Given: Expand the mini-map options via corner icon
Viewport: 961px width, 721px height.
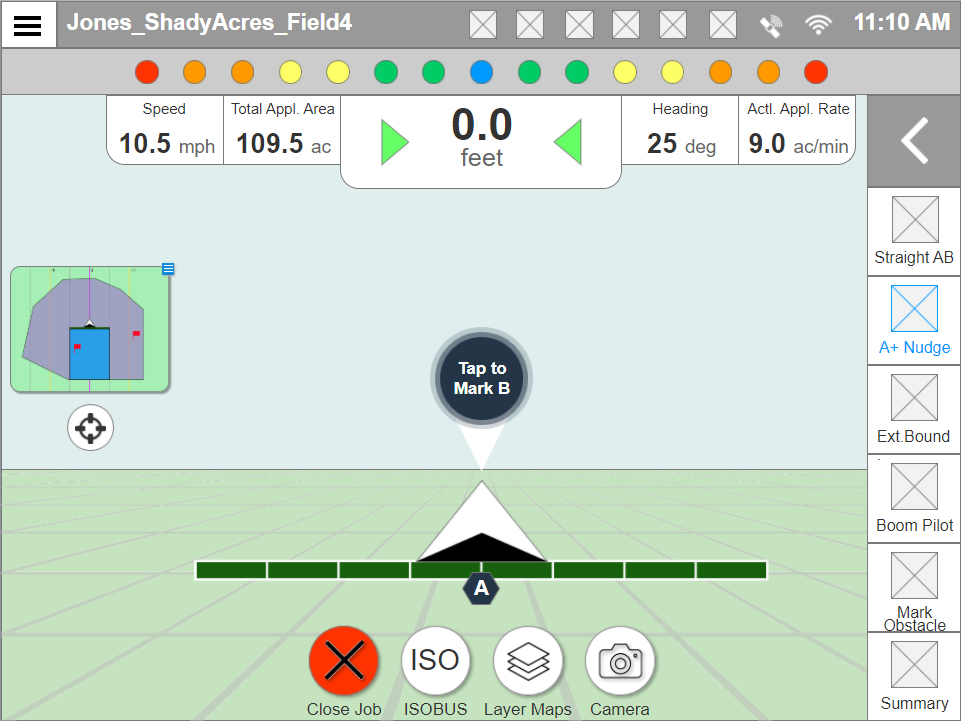Looking at the screenshot, I should coord(167,269).
